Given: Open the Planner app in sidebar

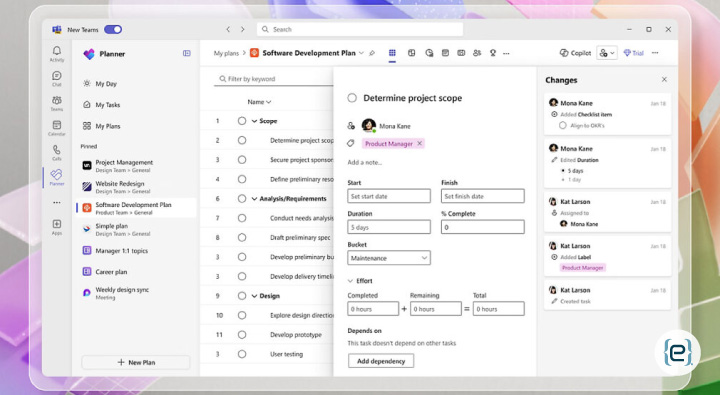Looking at the screenshot, I should point(57,177).
